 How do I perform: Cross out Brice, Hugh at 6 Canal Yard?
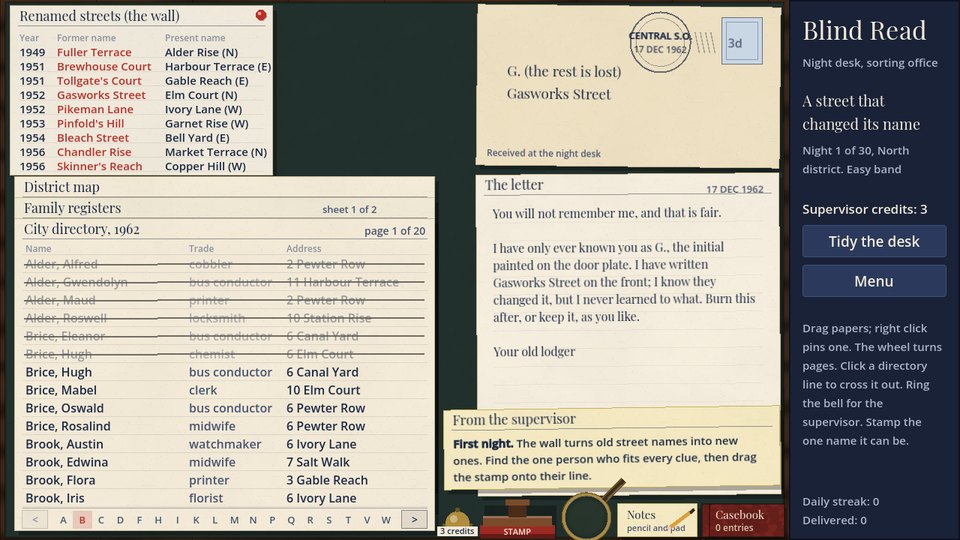225,372
